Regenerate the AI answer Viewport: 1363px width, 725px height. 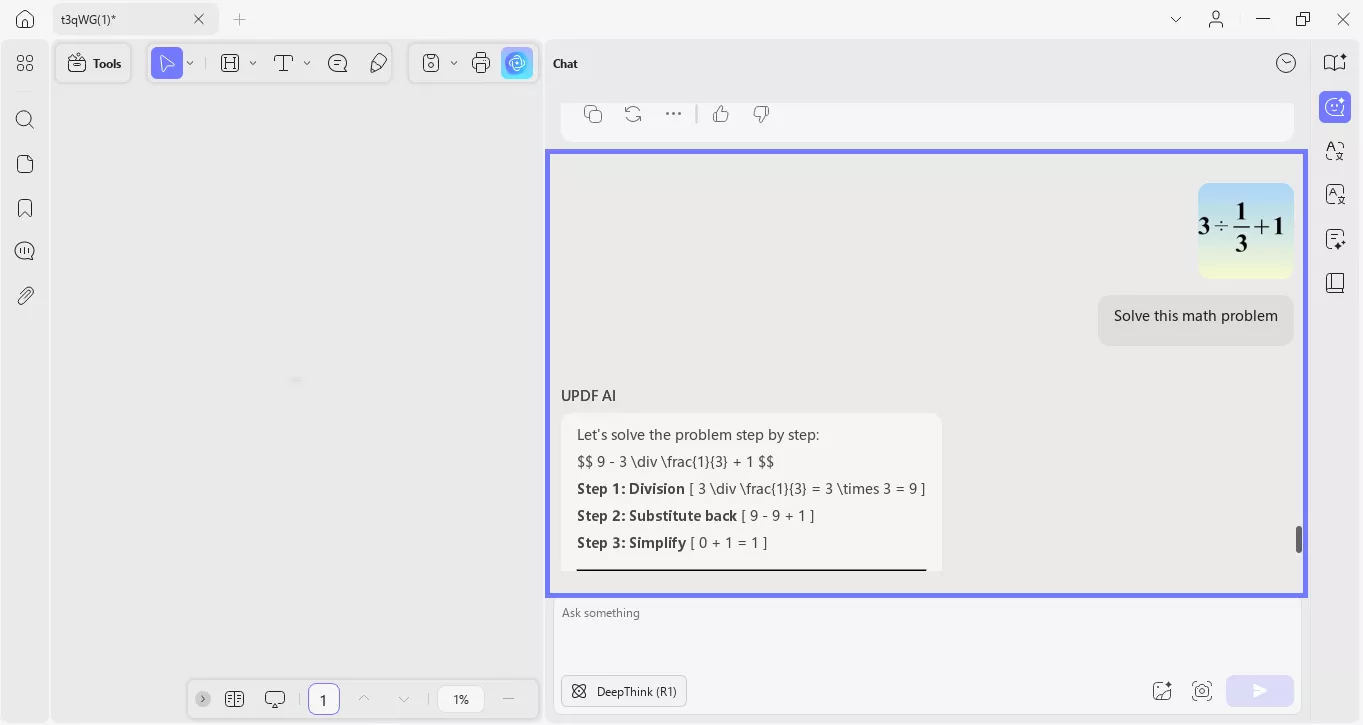(x=633, y=114)
